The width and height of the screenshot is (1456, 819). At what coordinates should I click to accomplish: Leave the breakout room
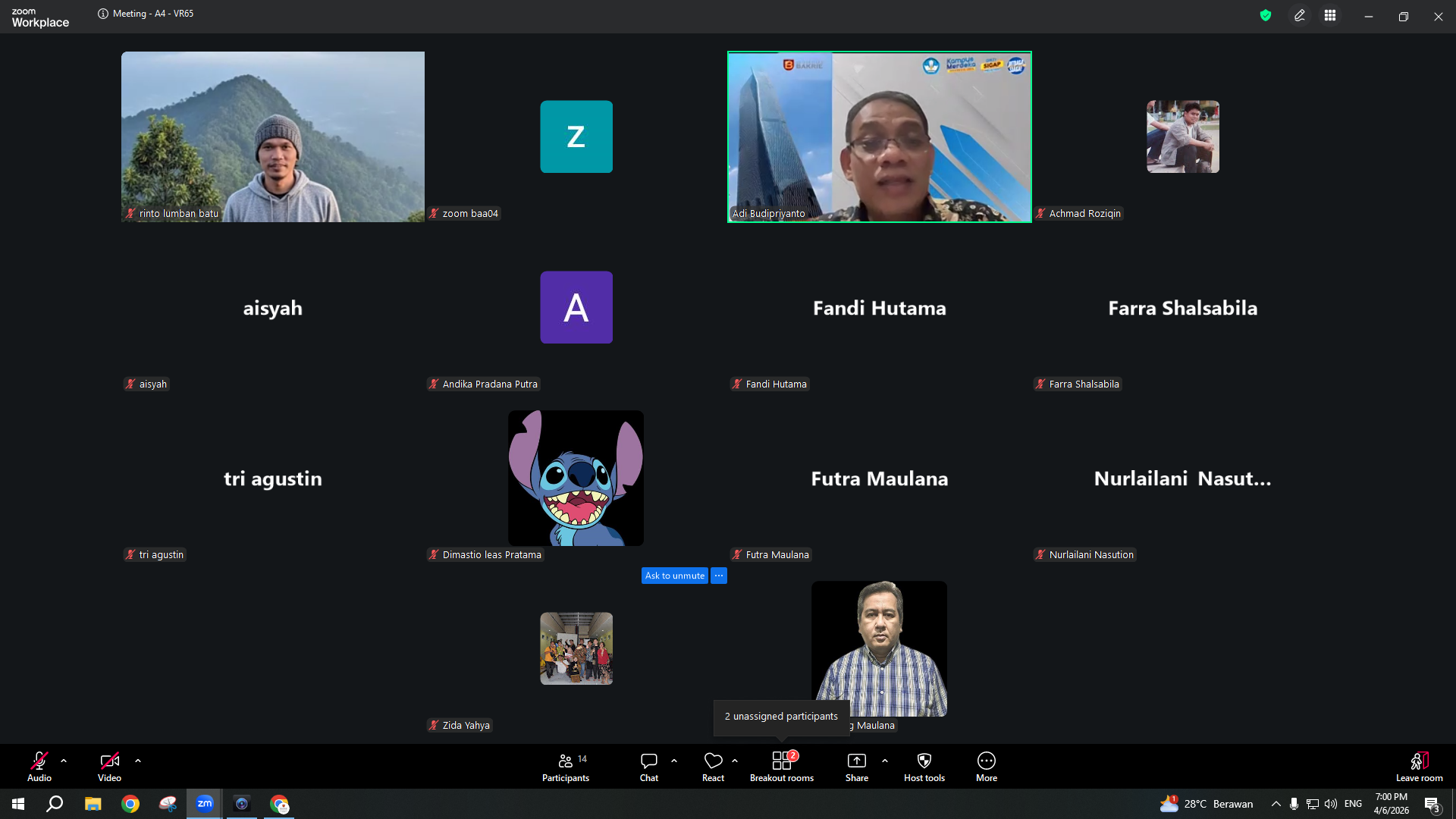(x=1420, y=766)
